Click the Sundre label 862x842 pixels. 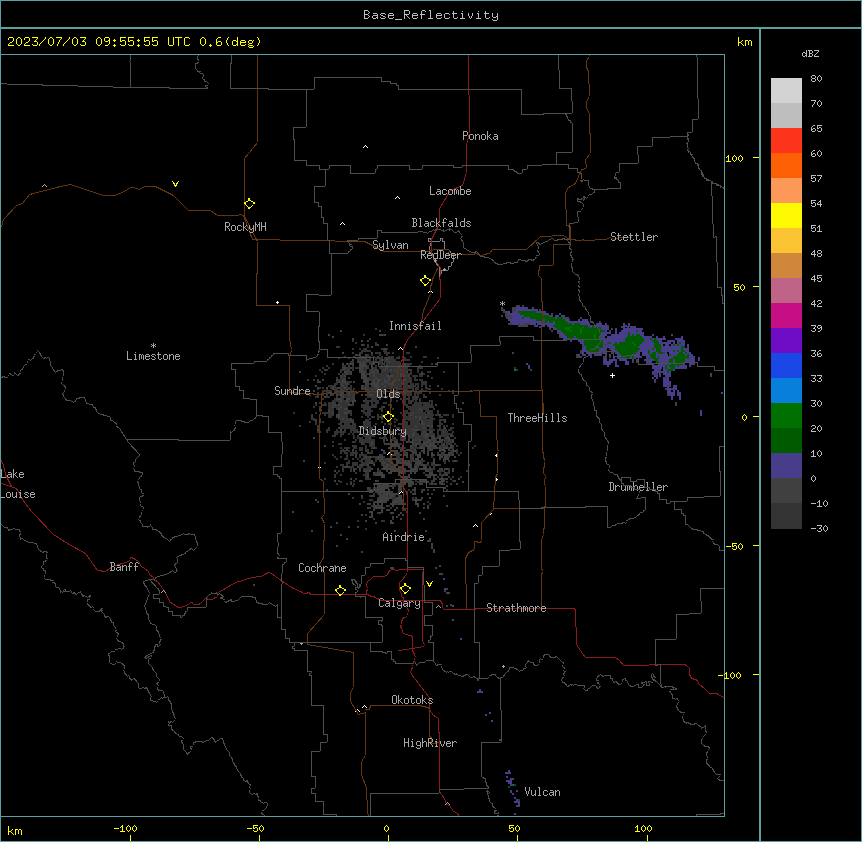pyautogui.click(x=292, y=391)
